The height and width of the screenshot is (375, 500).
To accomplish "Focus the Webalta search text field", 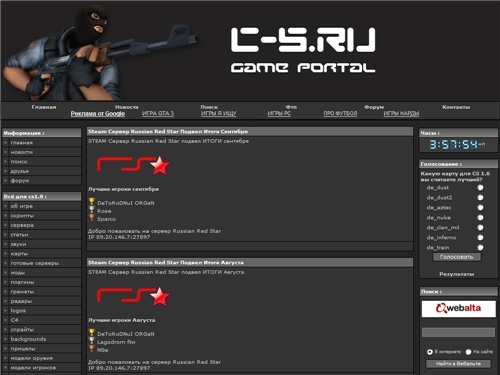I will pos(458,332).
